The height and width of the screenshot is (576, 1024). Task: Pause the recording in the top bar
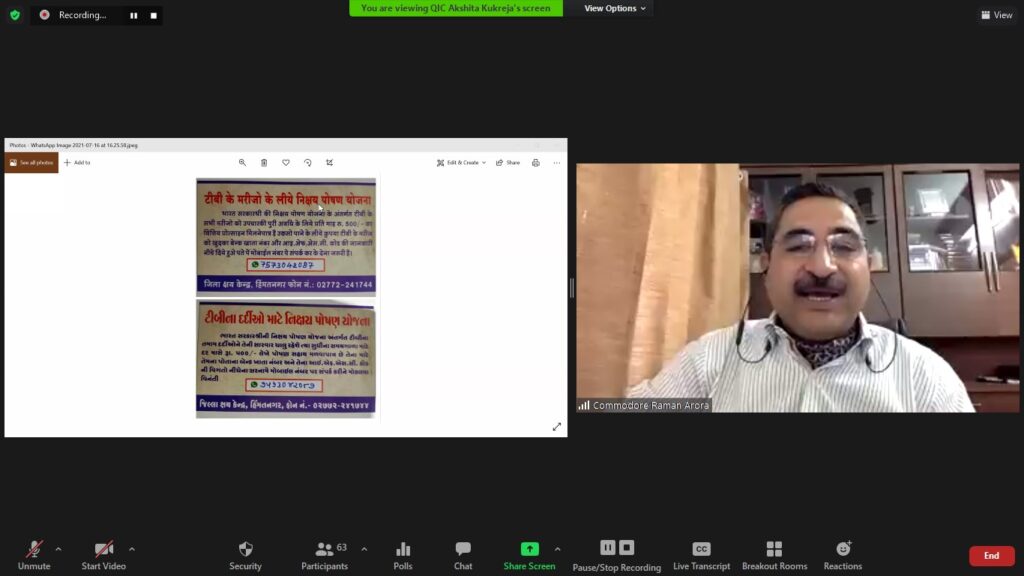[133, 15]
